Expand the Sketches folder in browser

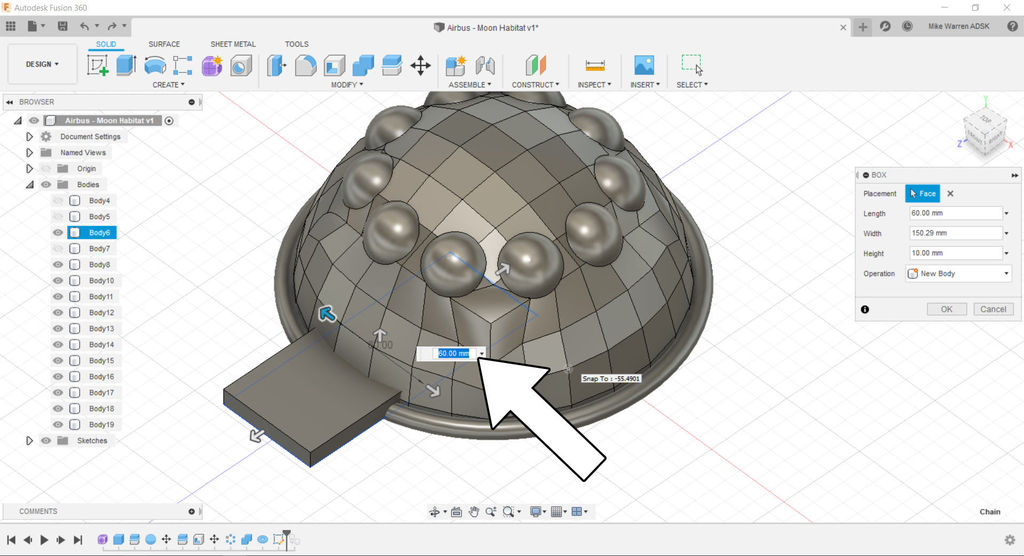tap(30, 441)
